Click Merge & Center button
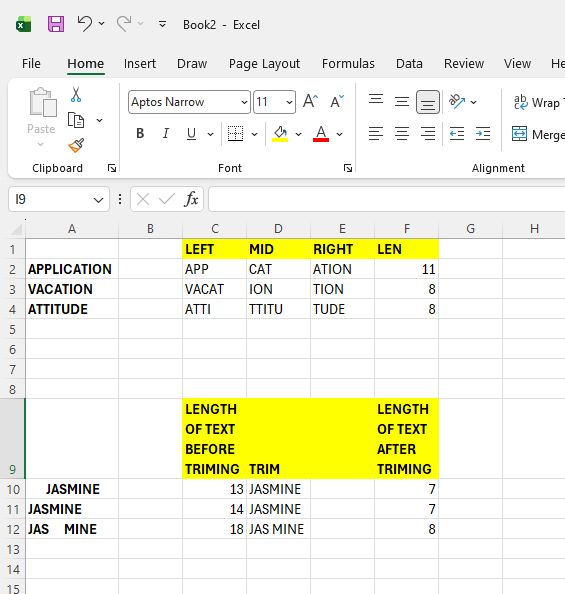Screen dimensions: 565x594 [x=538, y=134]
